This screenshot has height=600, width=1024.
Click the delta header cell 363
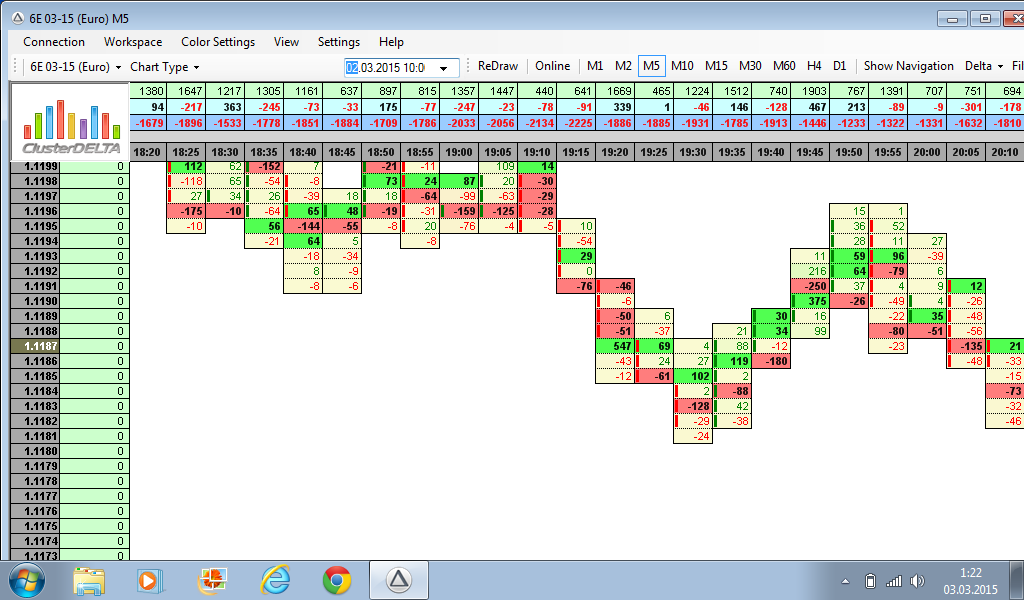pyautogui.click(x=225, y=107)
